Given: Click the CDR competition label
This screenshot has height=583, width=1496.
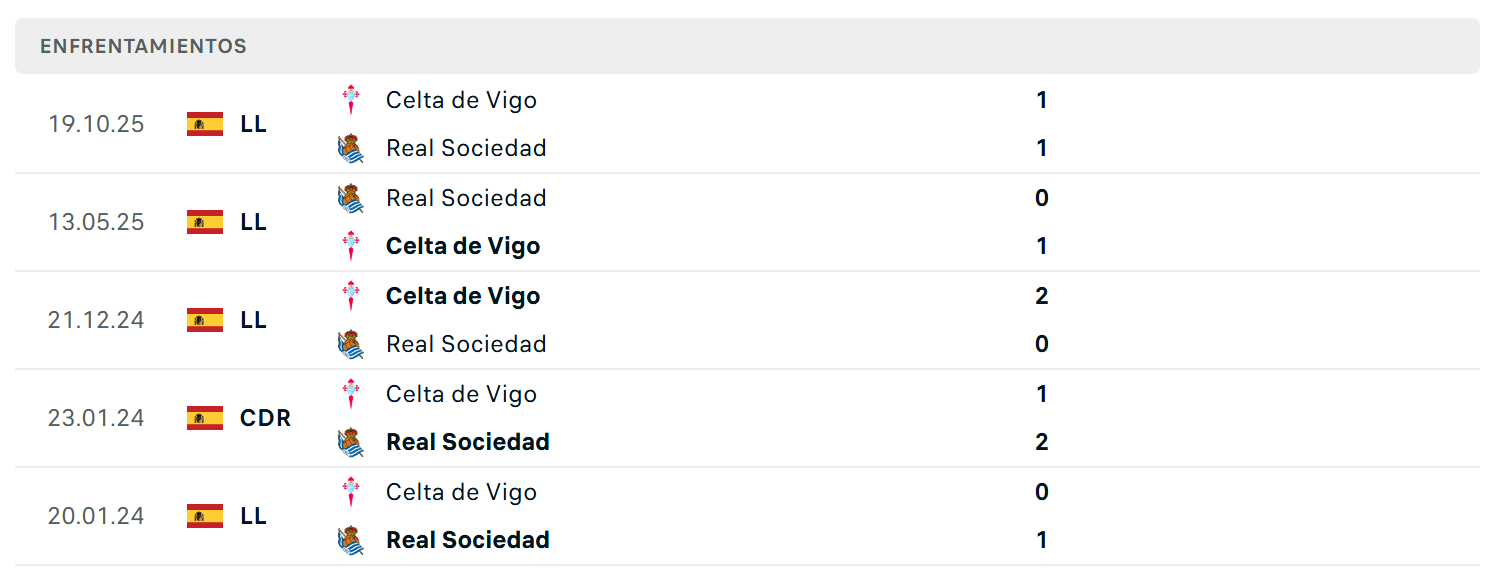Looking at the screenshot, I should 266,418.
